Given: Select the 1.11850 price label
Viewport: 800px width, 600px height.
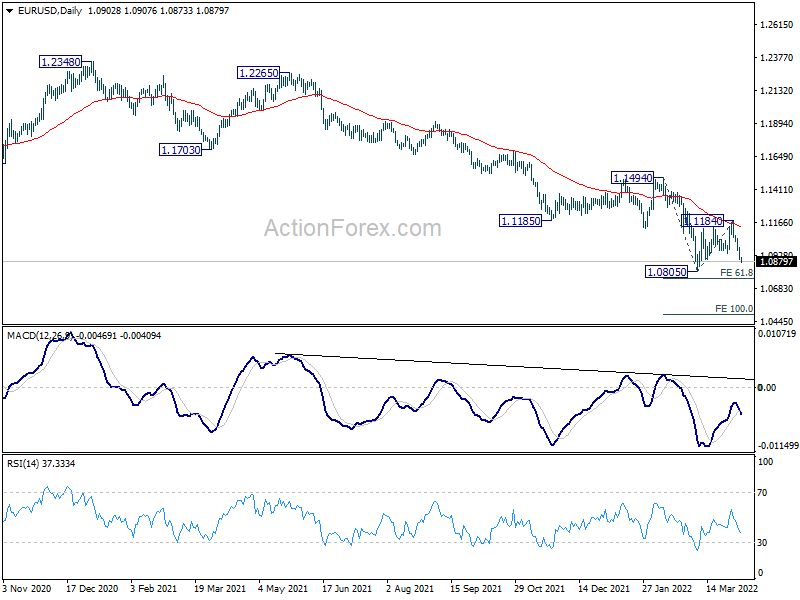Looking at the screenshot, I should [520, 221].
